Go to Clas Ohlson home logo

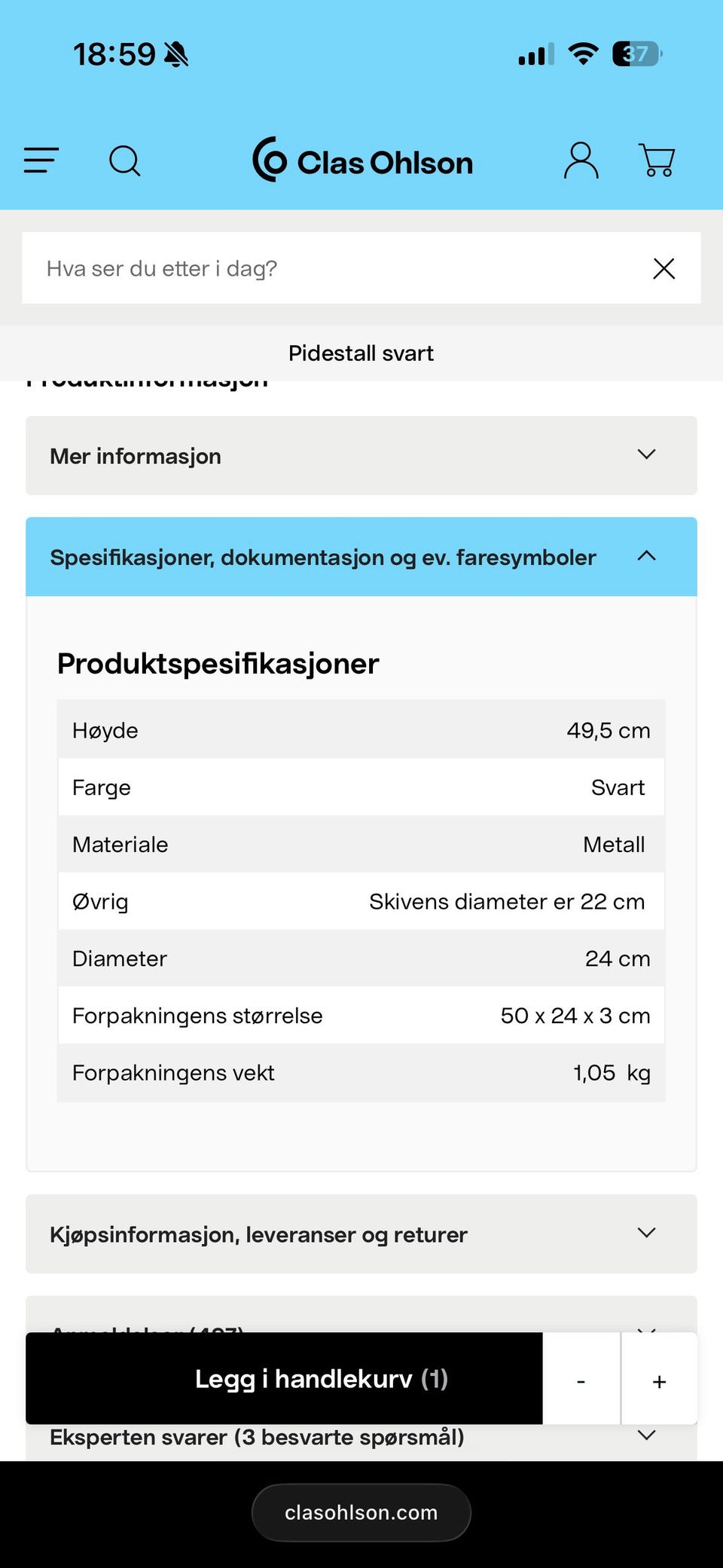362,160
